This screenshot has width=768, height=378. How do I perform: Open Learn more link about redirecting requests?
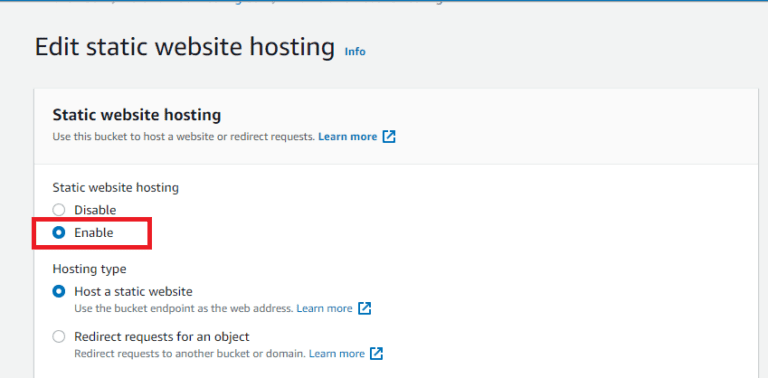click(336, 354)
